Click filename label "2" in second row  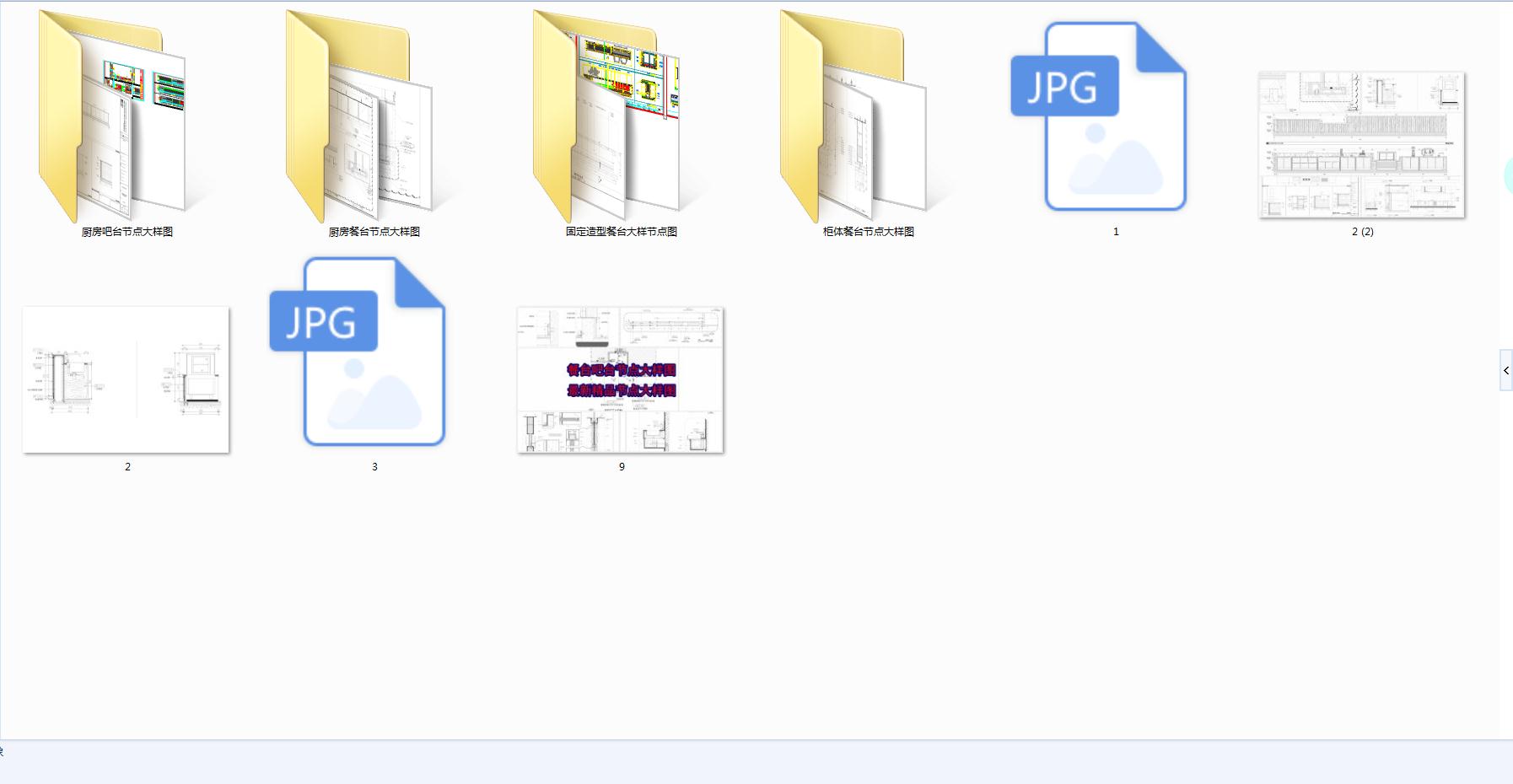click(127, 467)
